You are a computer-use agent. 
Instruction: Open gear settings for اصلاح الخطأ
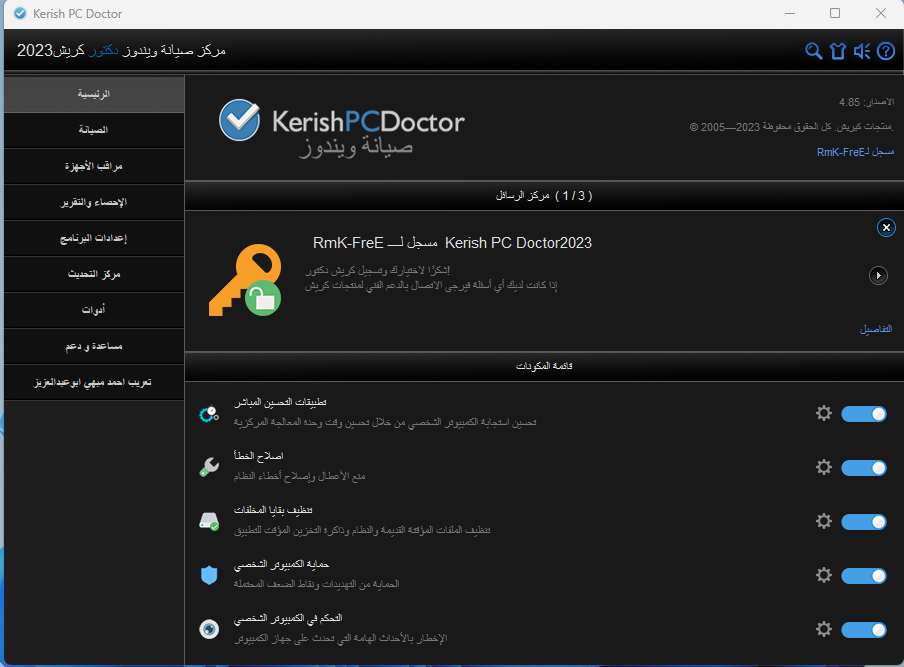pos(824,467)
